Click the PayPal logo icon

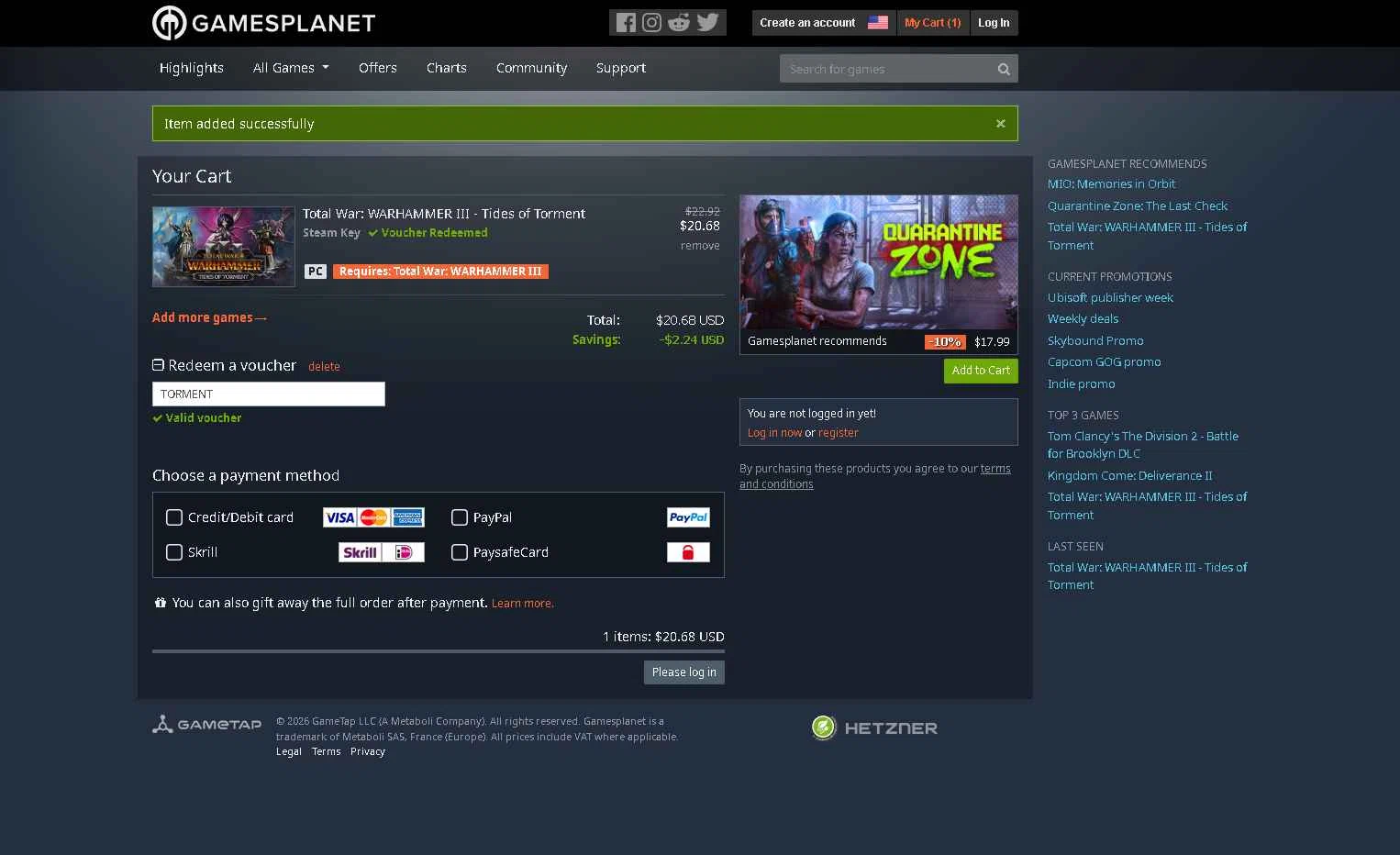click(x=688, y=517)
